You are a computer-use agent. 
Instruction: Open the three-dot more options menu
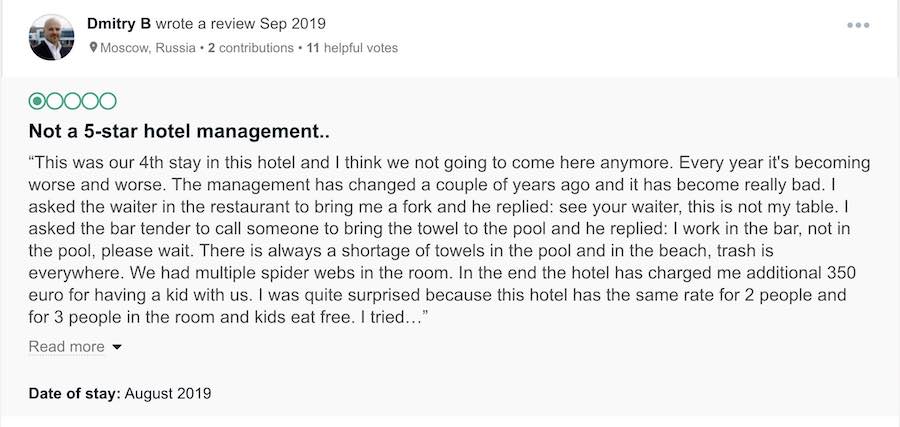[x=858, y=25]
